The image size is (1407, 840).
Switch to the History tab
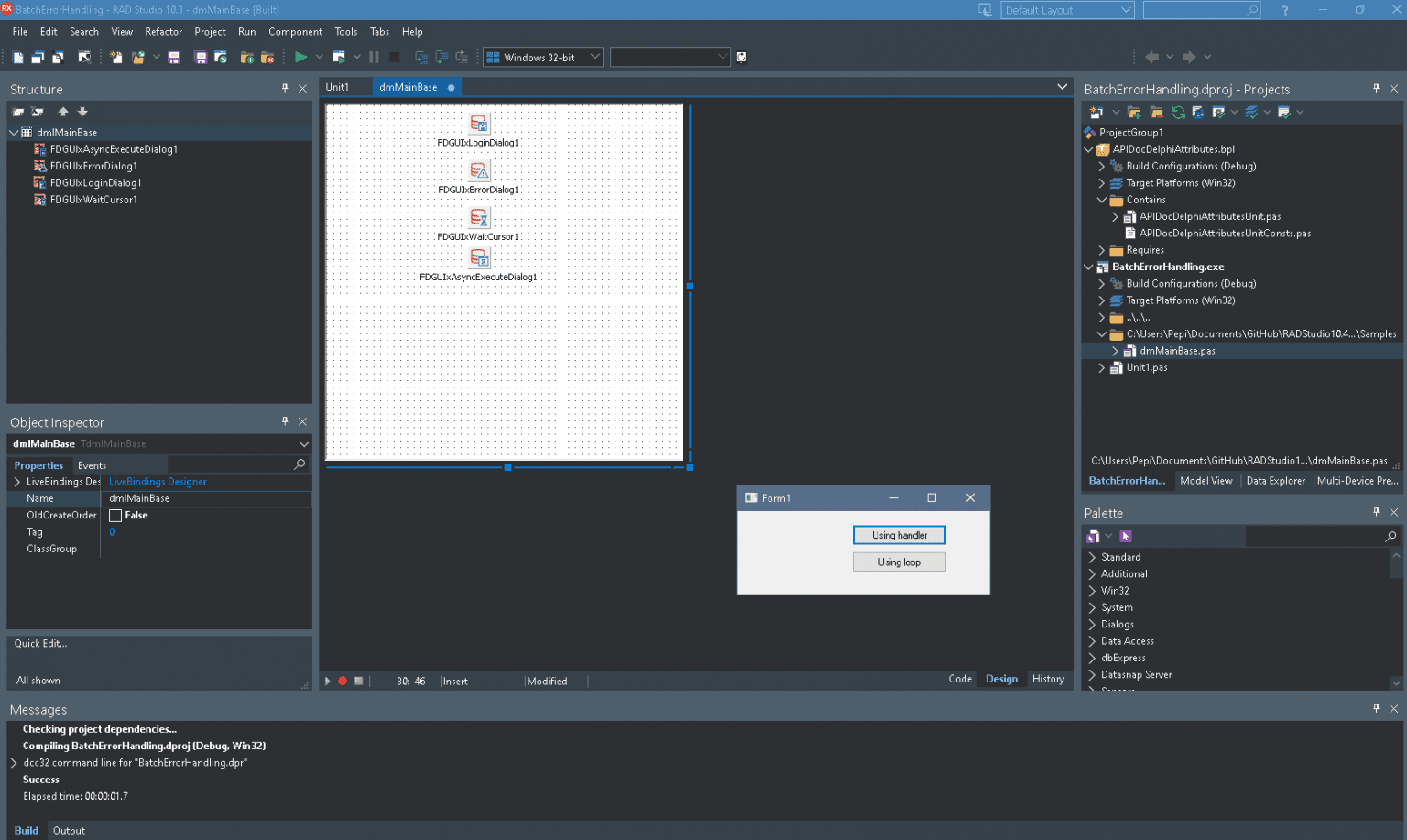click(x=1048, y=679)
